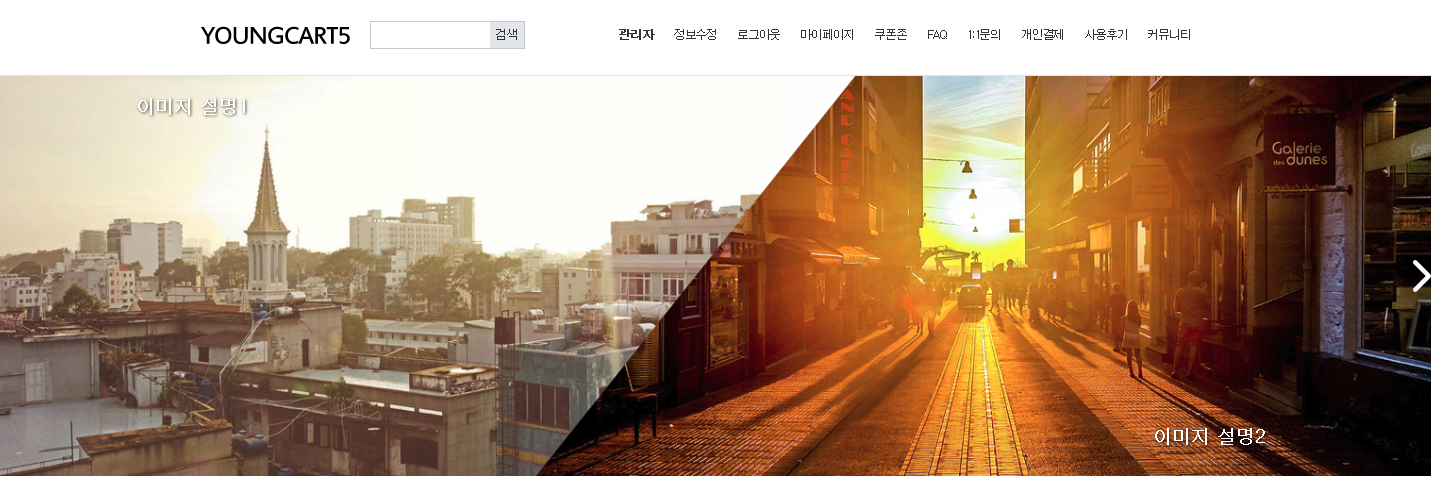View 사용후기 user reviews
The image size is (1431, 485).
(x=1106, y=35)
